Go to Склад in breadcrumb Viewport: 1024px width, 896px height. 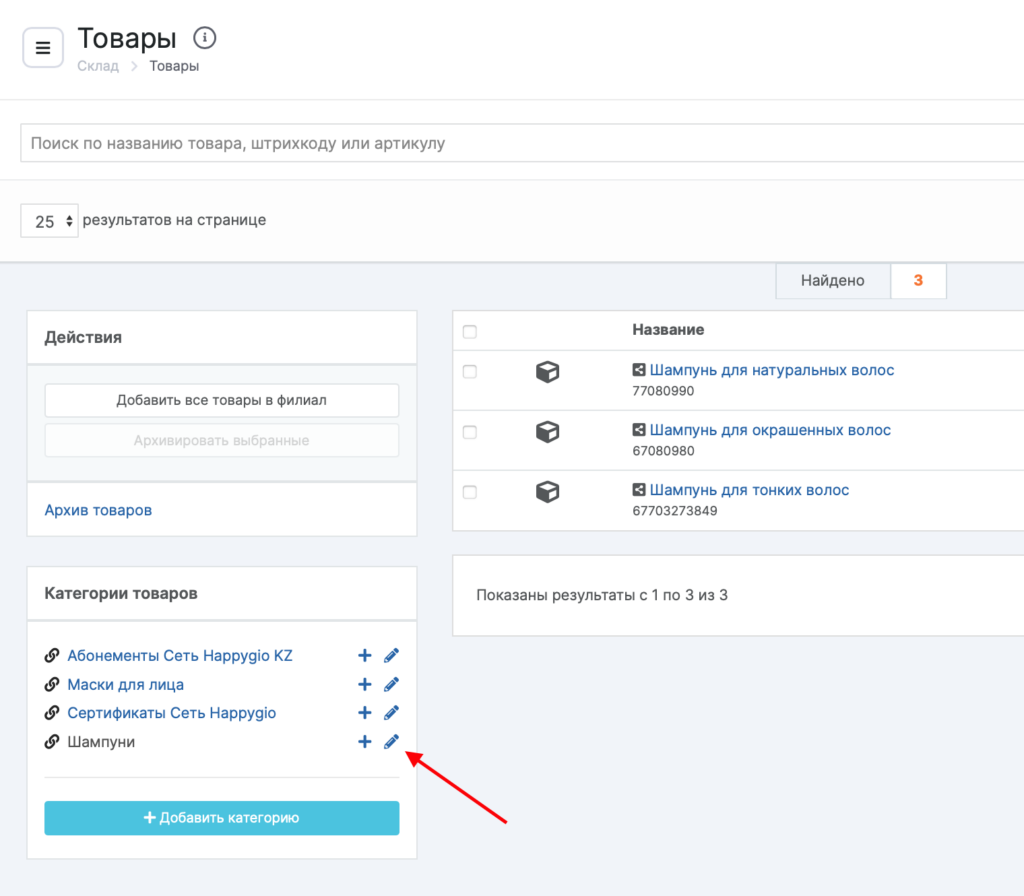coord(98,66)
